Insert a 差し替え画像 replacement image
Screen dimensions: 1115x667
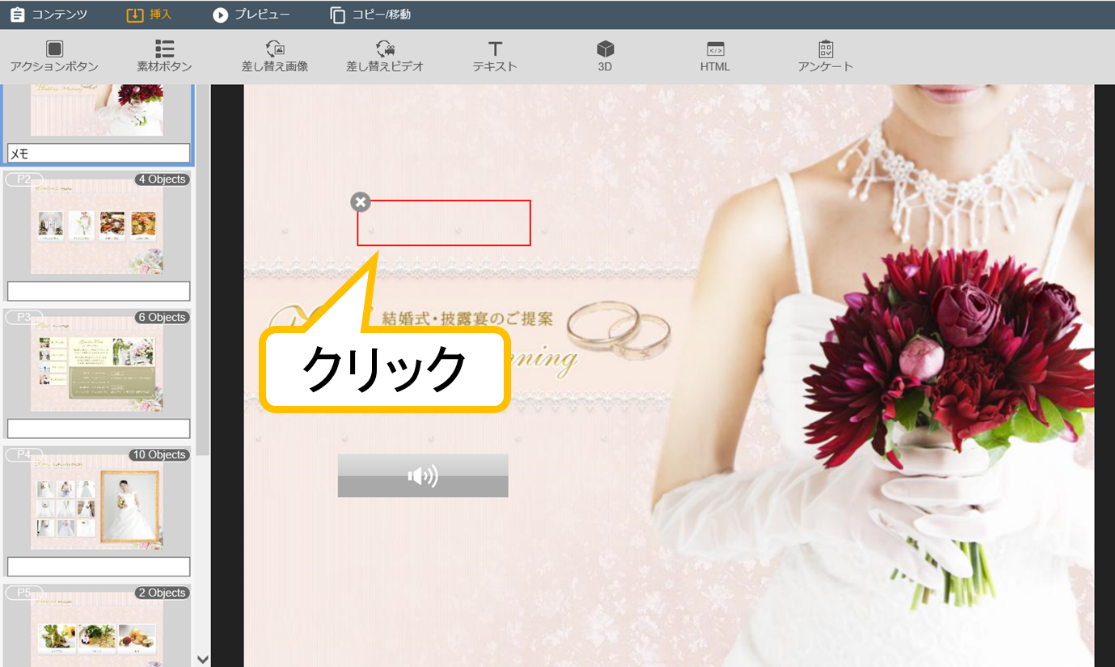click(x=275, y=50)
